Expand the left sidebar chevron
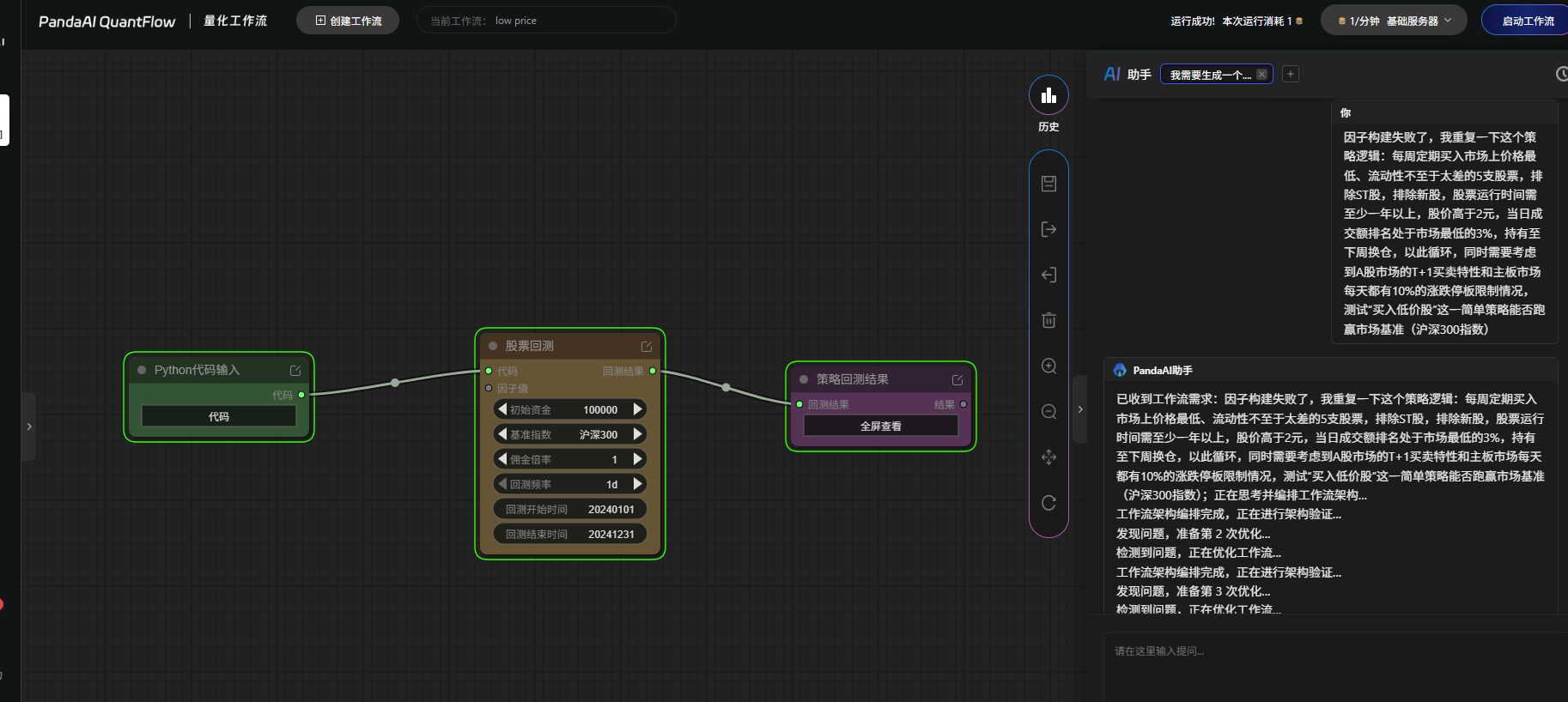Screen dimensions: 1568x702 point(29,427)
